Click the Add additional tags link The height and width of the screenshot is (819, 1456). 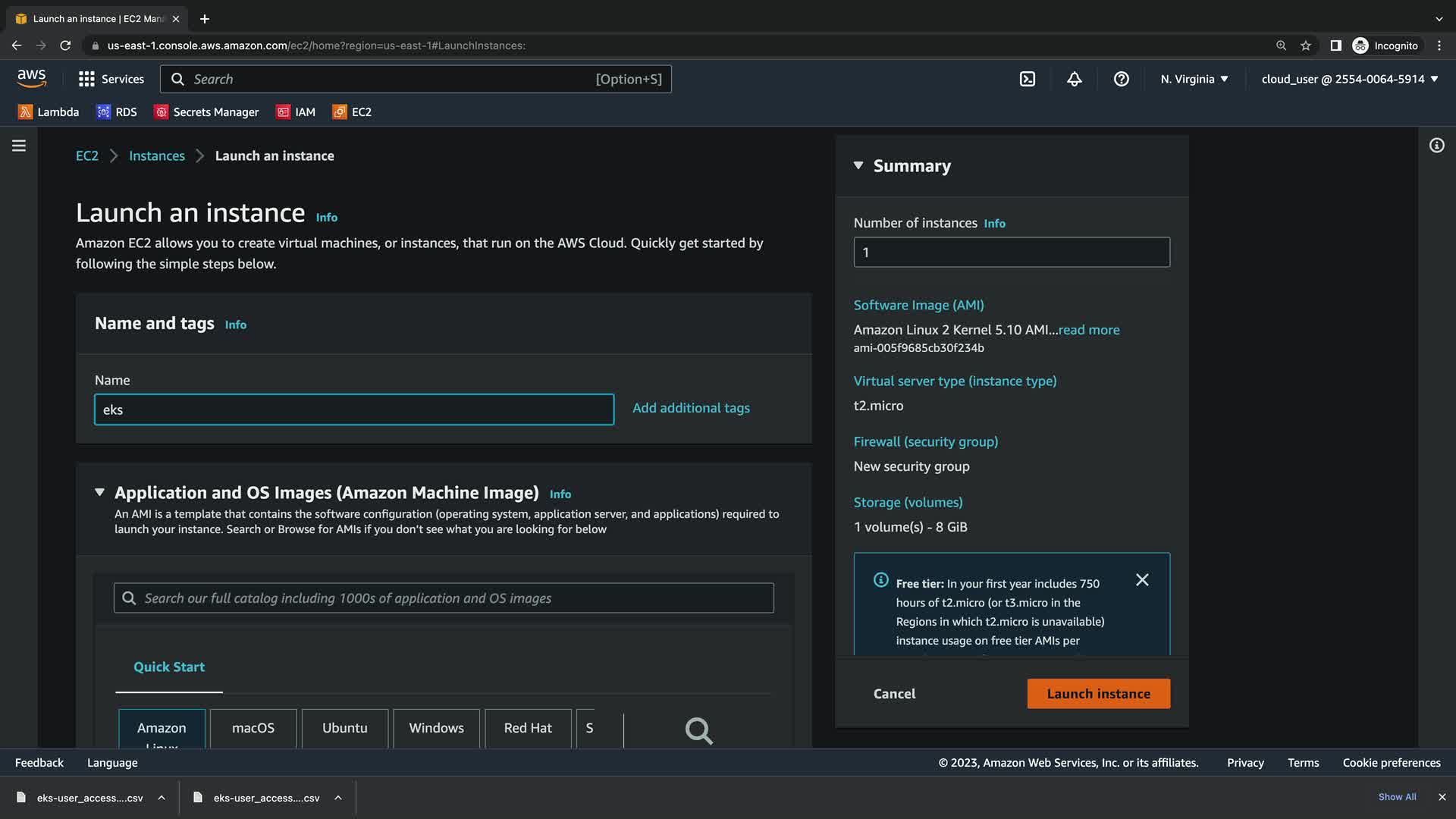691,408
